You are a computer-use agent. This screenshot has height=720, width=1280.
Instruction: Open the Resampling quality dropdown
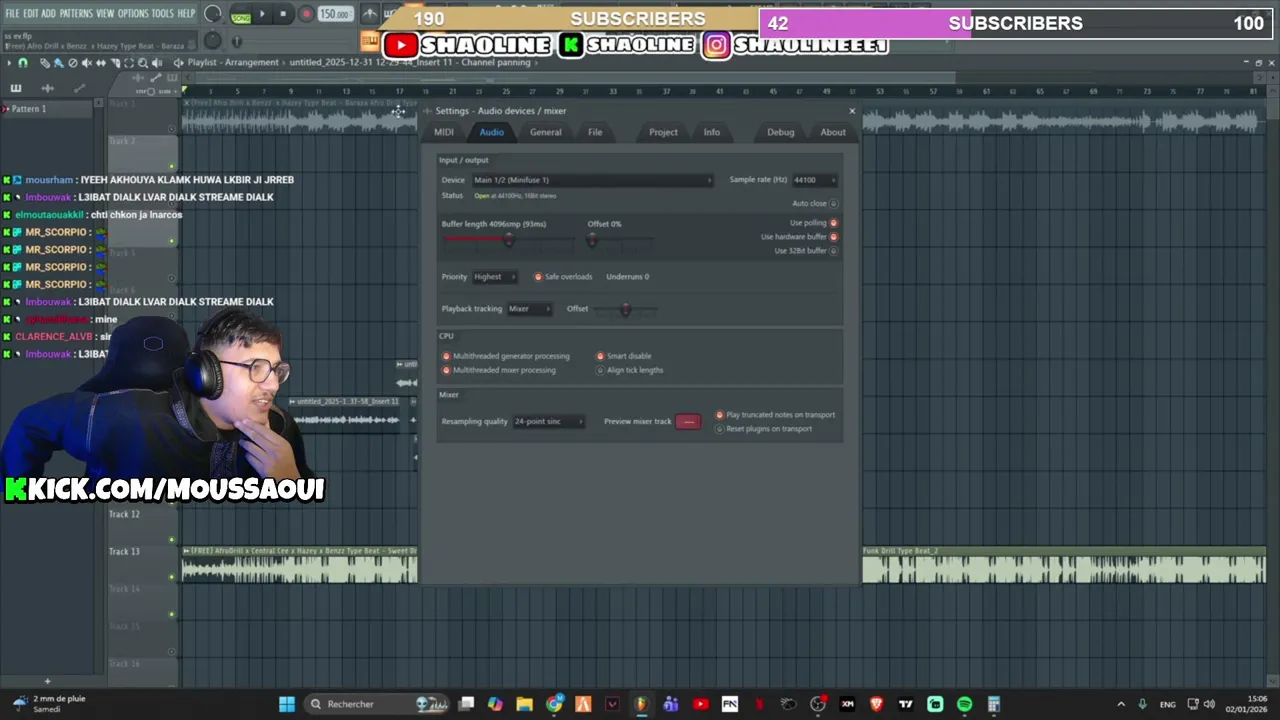coord(549,422)
